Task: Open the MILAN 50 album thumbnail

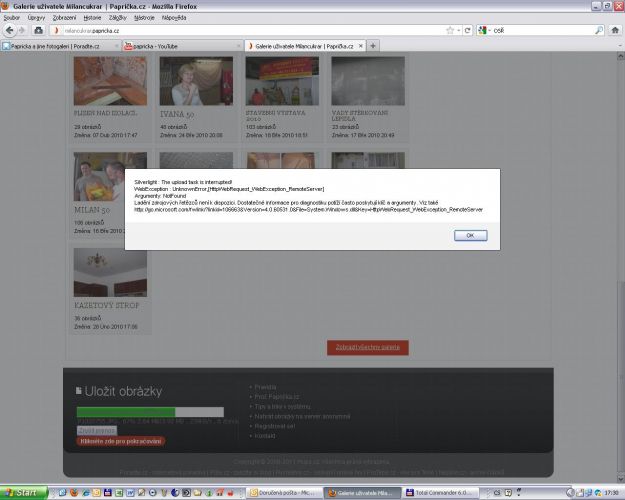Action: (110, 177)
